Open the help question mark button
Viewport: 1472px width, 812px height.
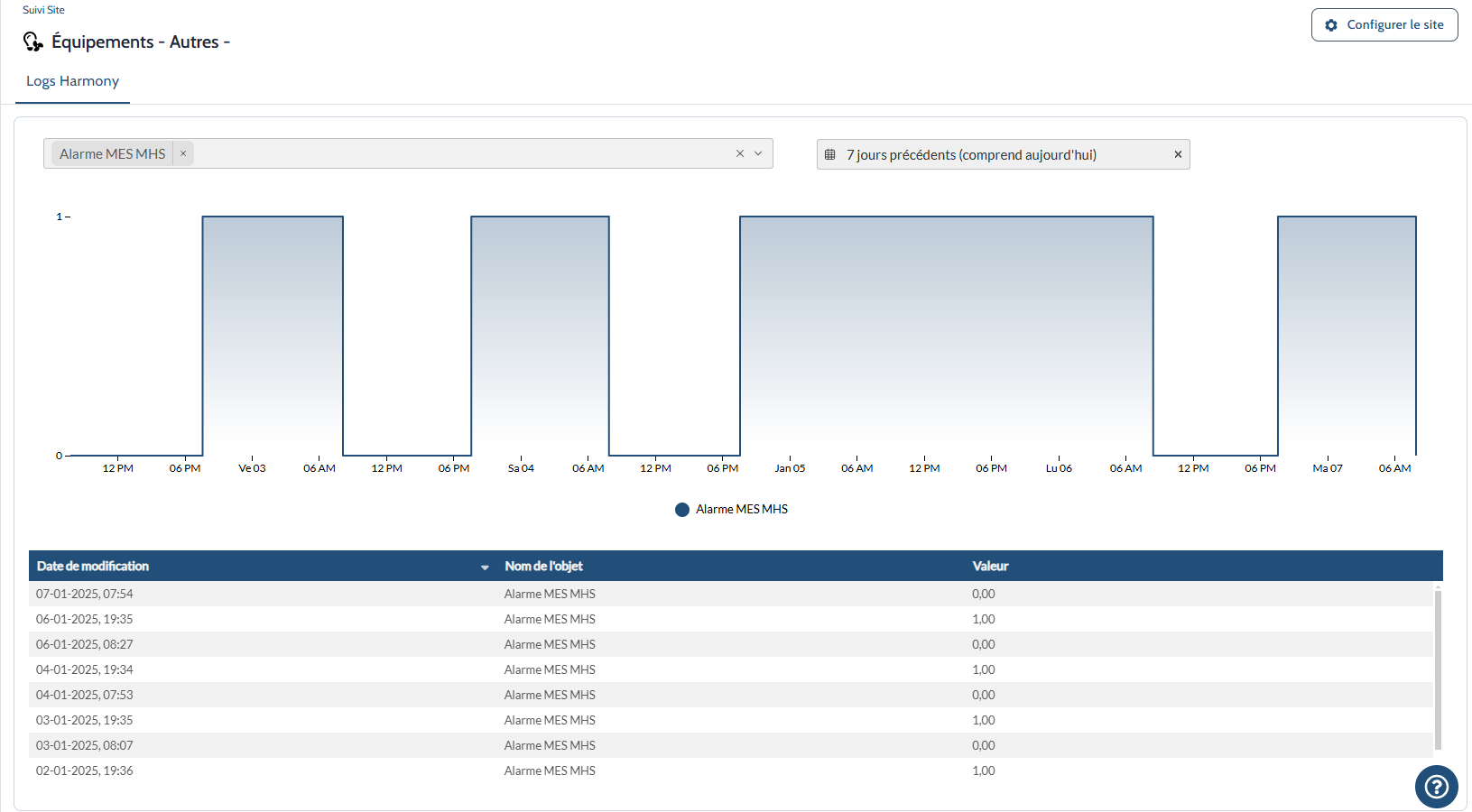[1436, 787]
